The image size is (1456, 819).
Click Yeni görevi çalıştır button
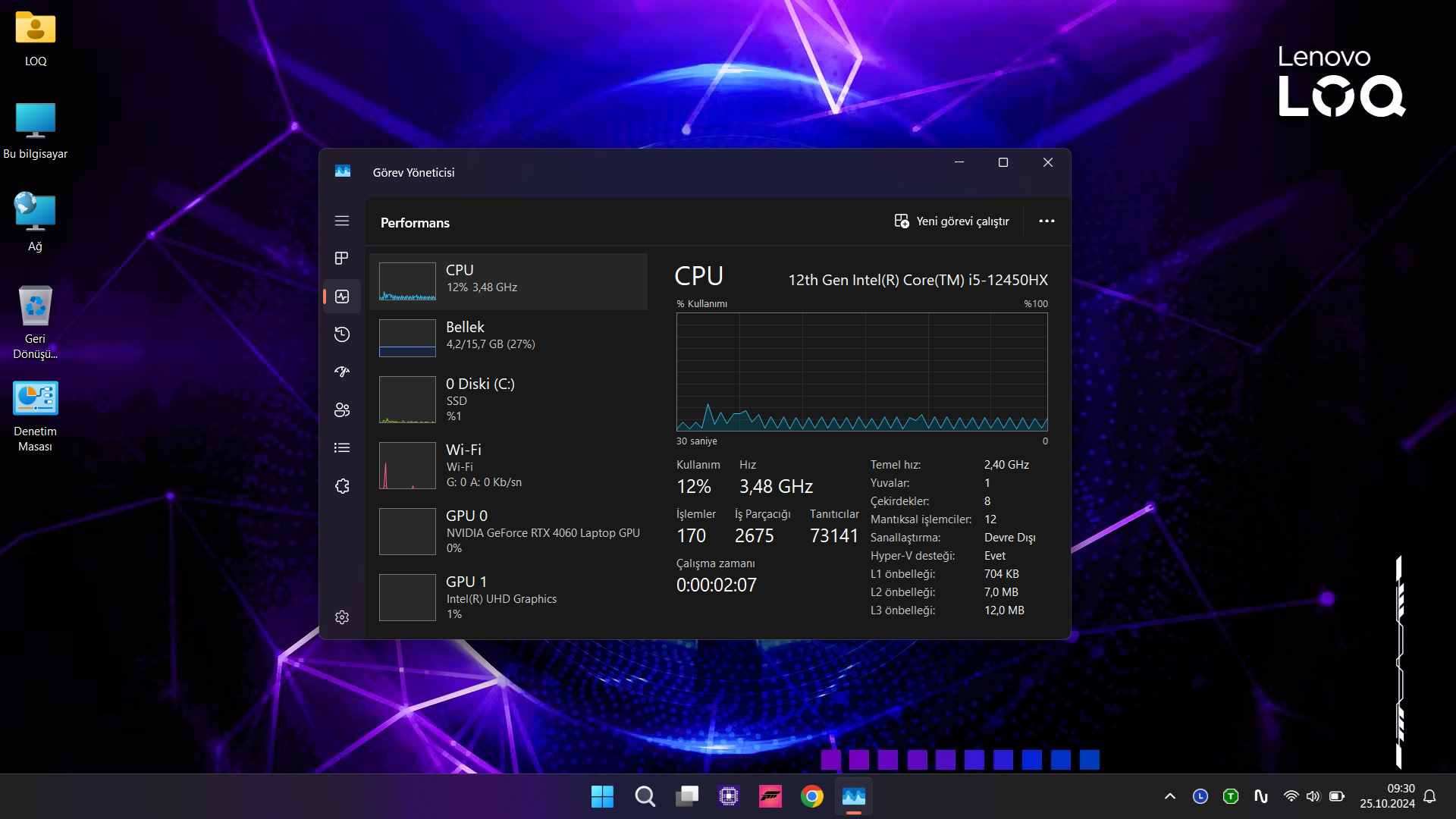tap(952, 221)
